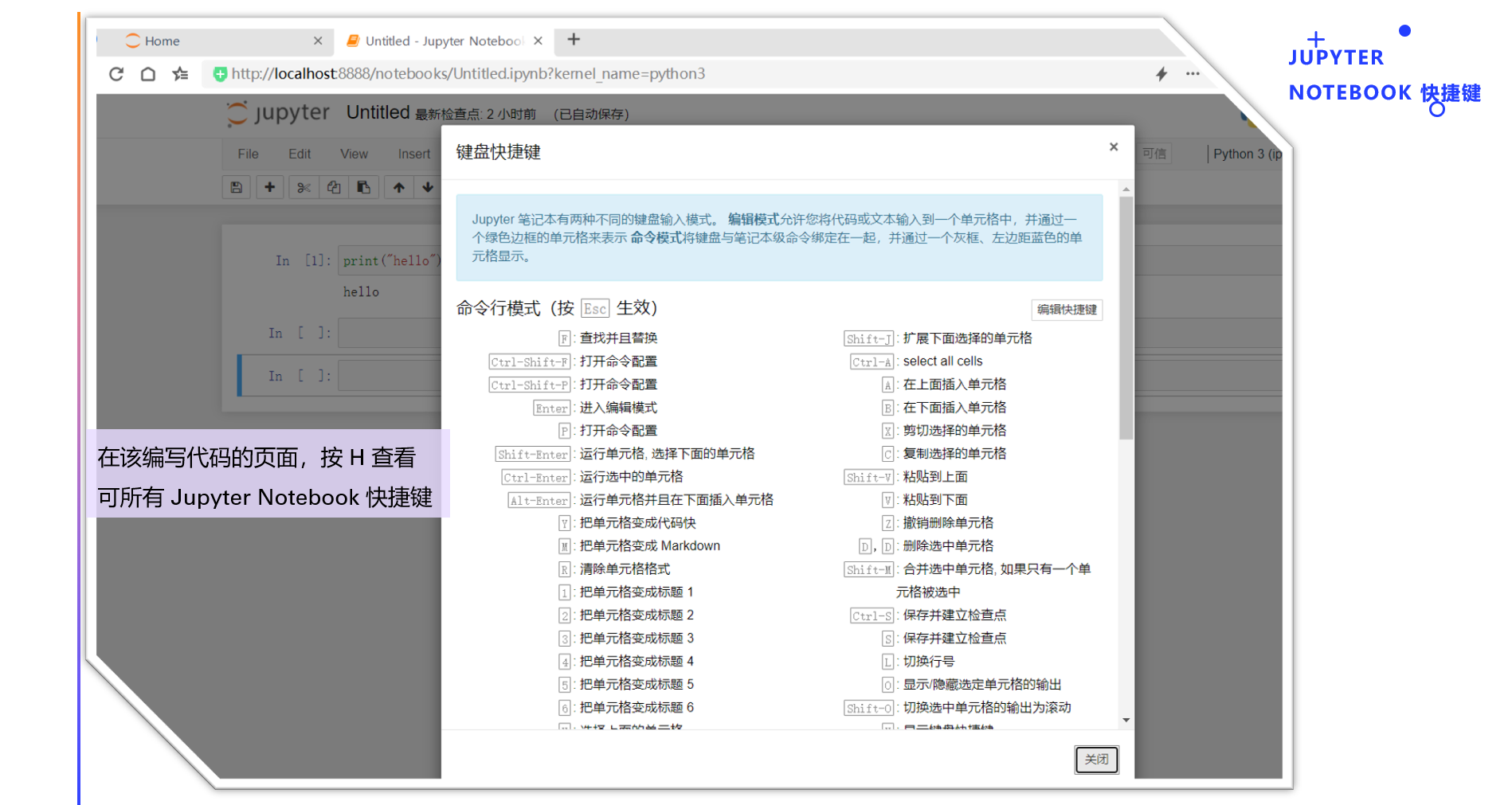Click the 进入编辑模式 shortcut entry

click(x=618, y=408)
